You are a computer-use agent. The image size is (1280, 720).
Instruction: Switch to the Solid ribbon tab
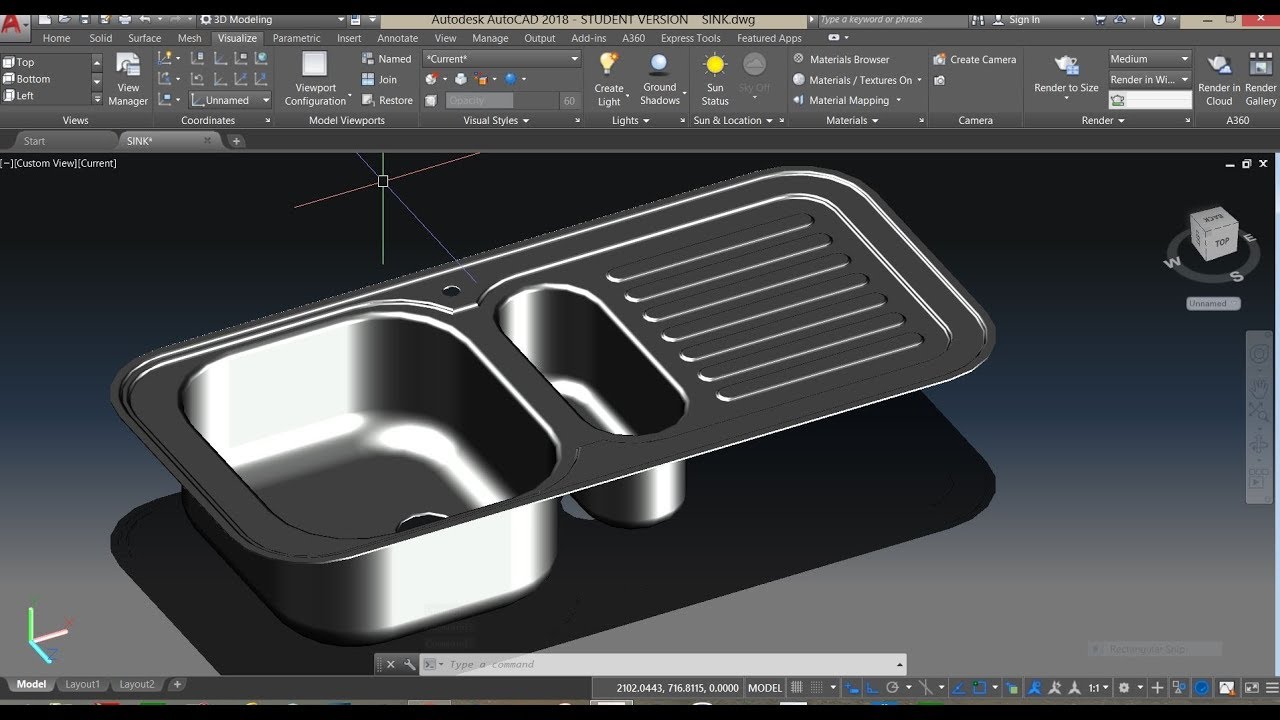[x=101, y=38]
